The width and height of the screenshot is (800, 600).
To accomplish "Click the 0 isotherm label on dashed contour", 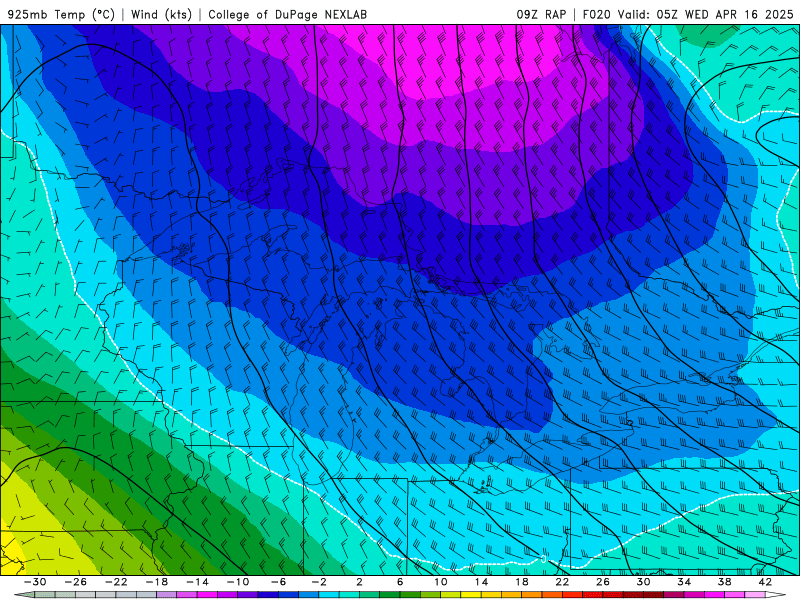I will pyautogui.click(x=544, y=559).
